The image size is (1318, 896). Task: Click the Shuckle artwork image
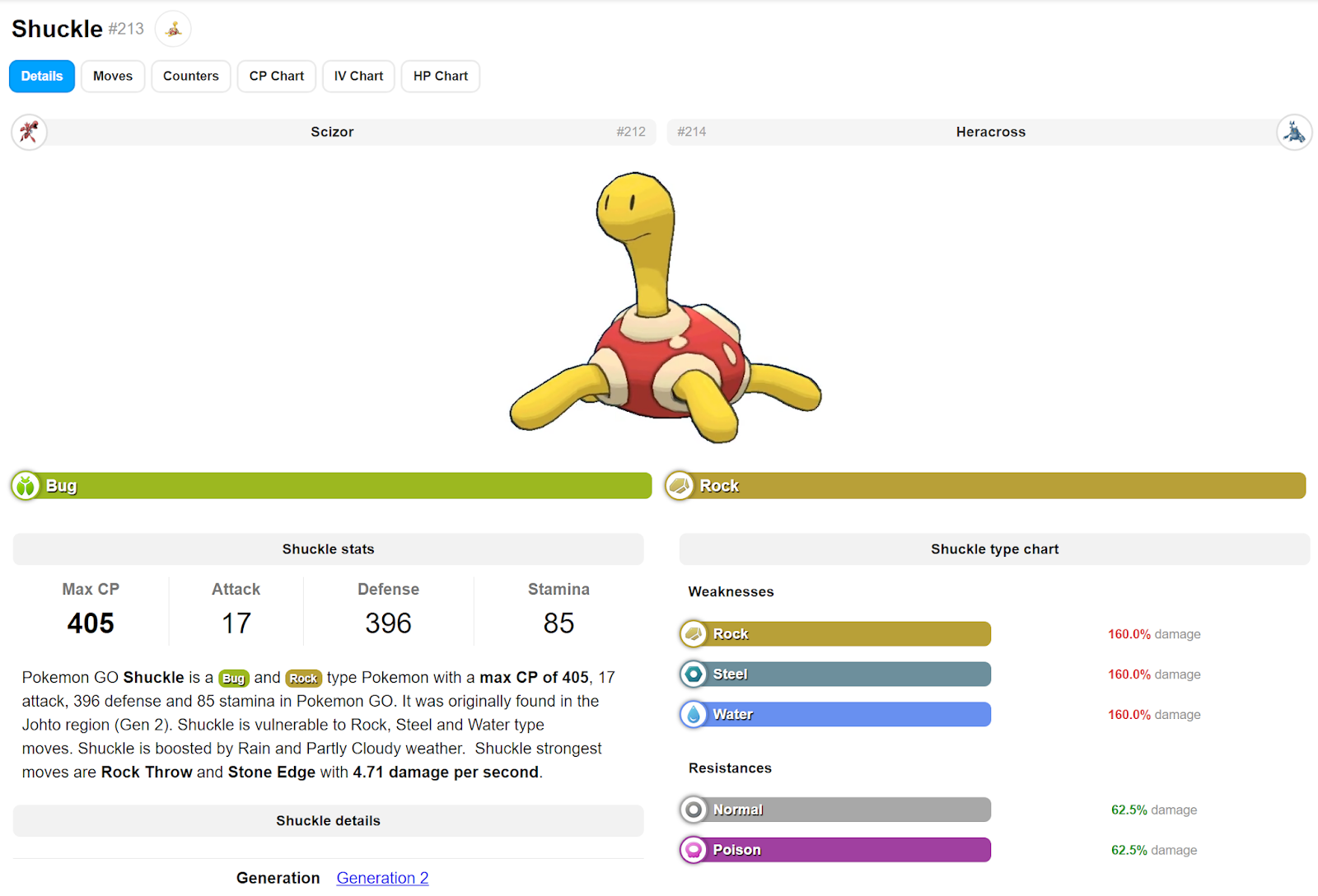(666, 307)
